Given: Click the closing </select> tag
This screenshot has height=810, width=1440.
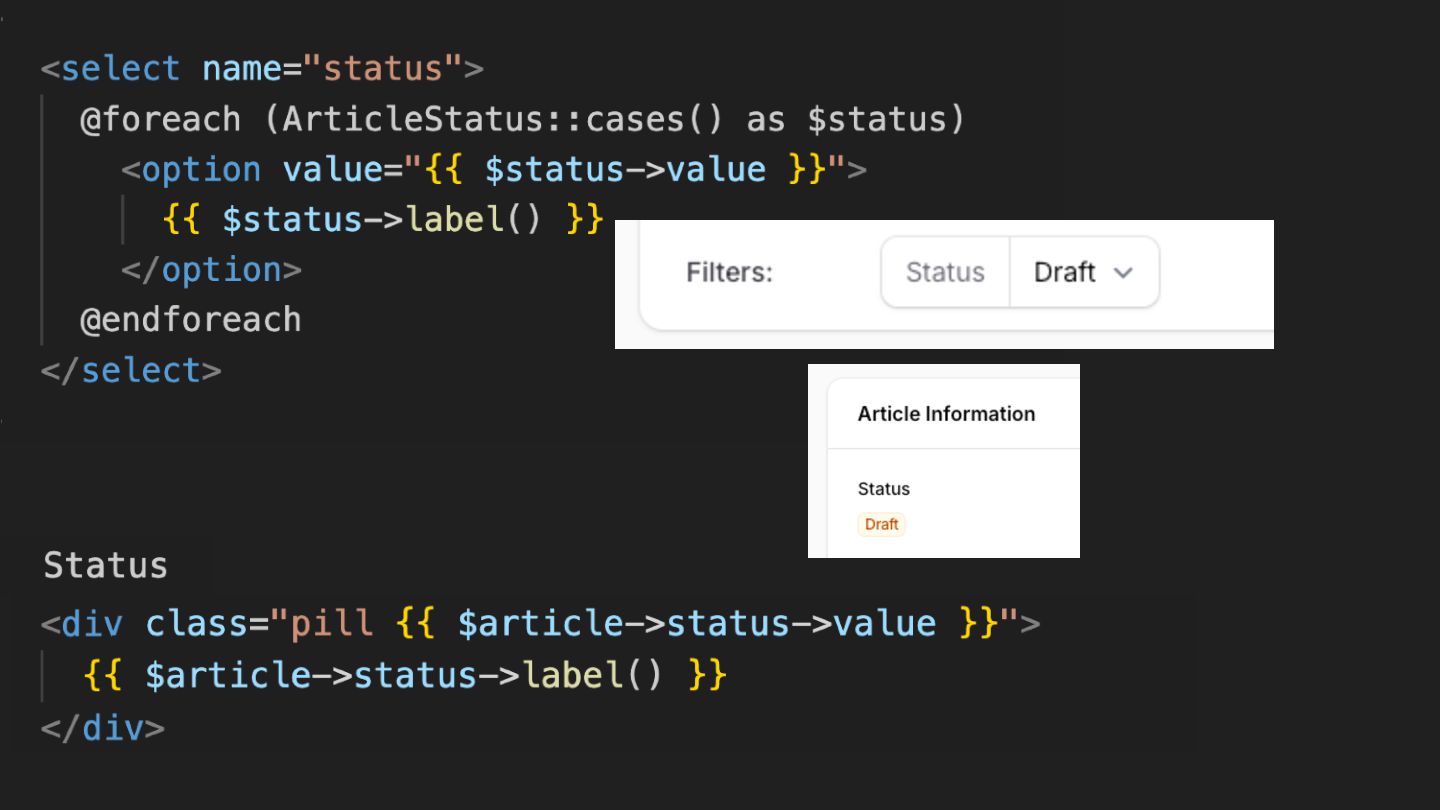Looking at the screenshot, I should point(131,371).
